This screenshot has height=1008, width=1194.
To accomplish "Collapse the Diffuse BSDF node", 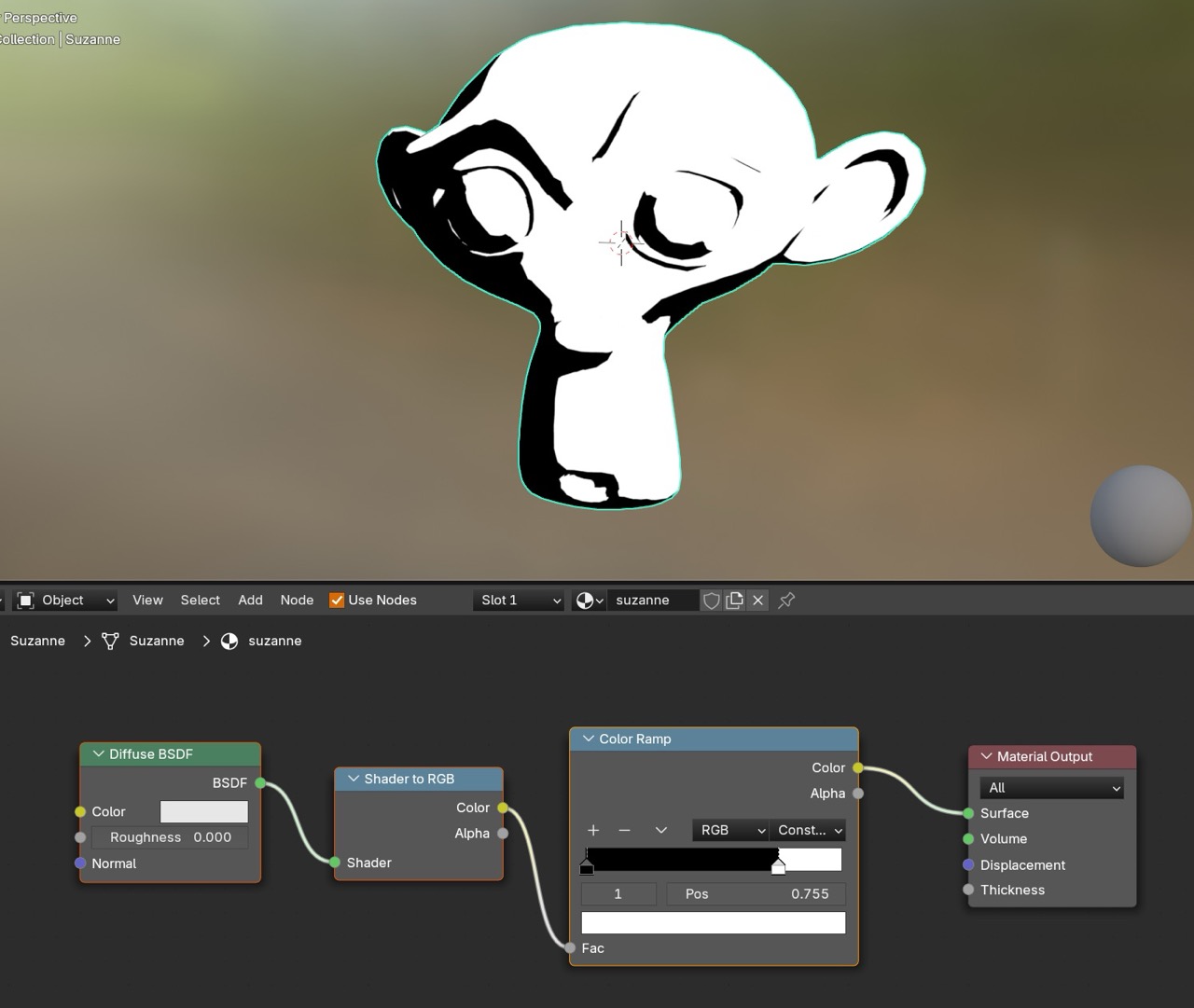I will point(99,754).
